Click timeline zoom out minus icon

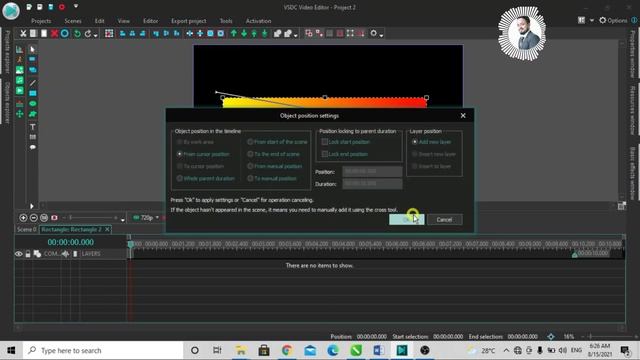click(33, 218)
